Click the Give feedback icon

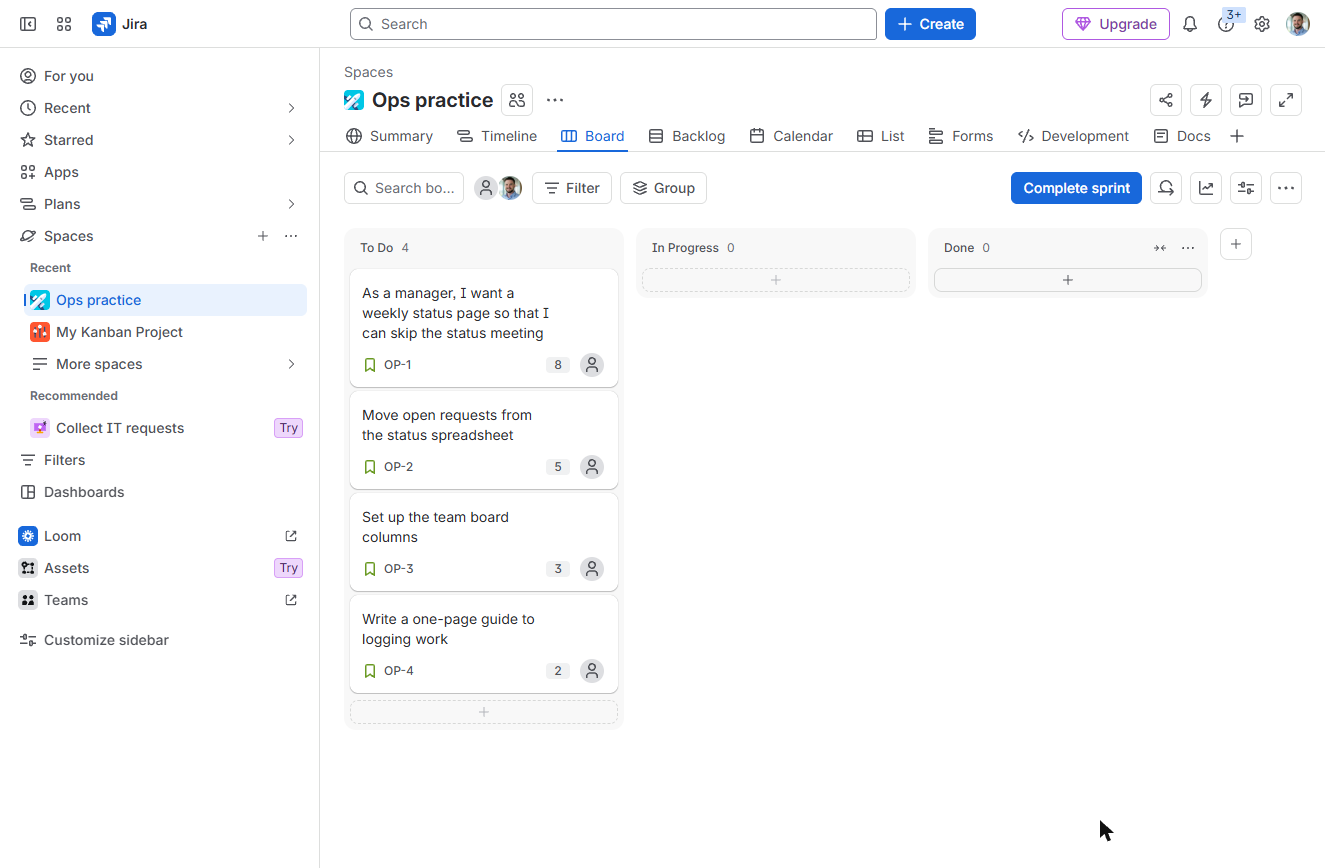pyautogui.click(x=1246, y=100)
